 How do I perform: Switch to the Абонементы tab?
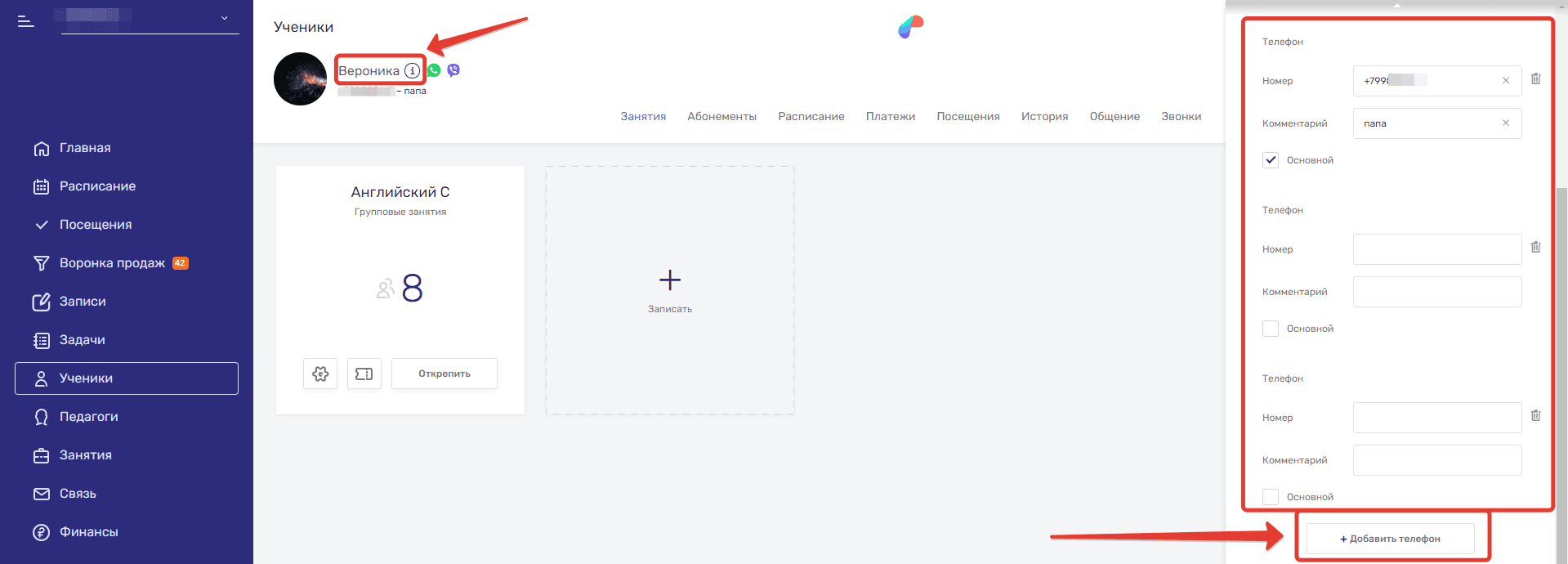click(x=721, y=117)
